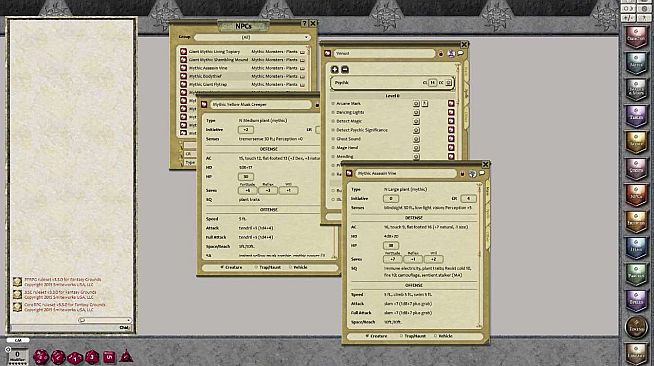This screenshot has height=366, width=654.
Task: Open the Parcels sidebar button
Action: (636, 274)
